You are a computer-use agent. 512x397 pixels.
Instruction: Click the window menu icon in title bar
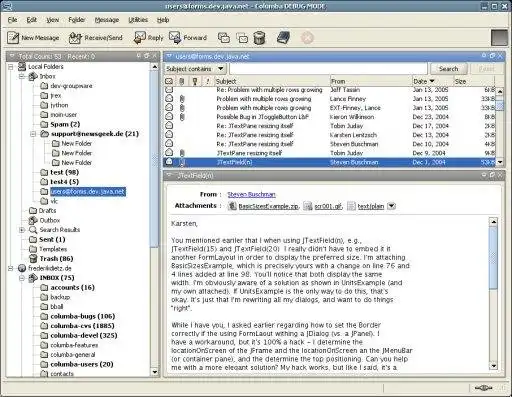[8, 6]
